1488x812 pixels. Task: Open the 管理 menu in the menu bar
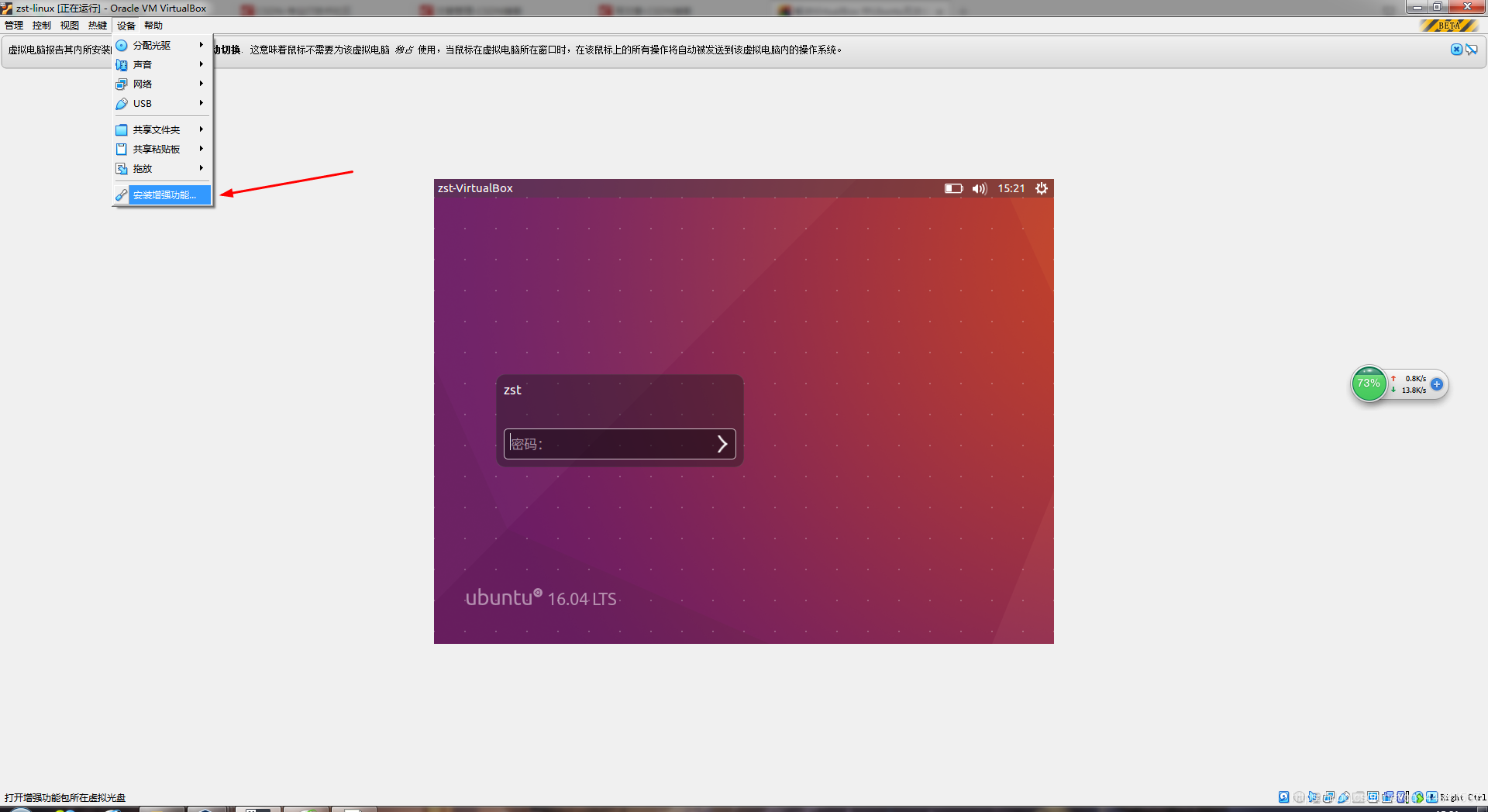[14, 26]
